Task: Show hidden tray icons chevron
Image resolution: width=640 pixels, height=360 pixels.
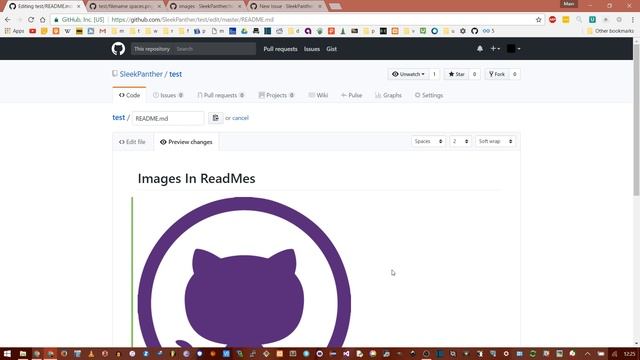Action: click(x=587, y=353)
